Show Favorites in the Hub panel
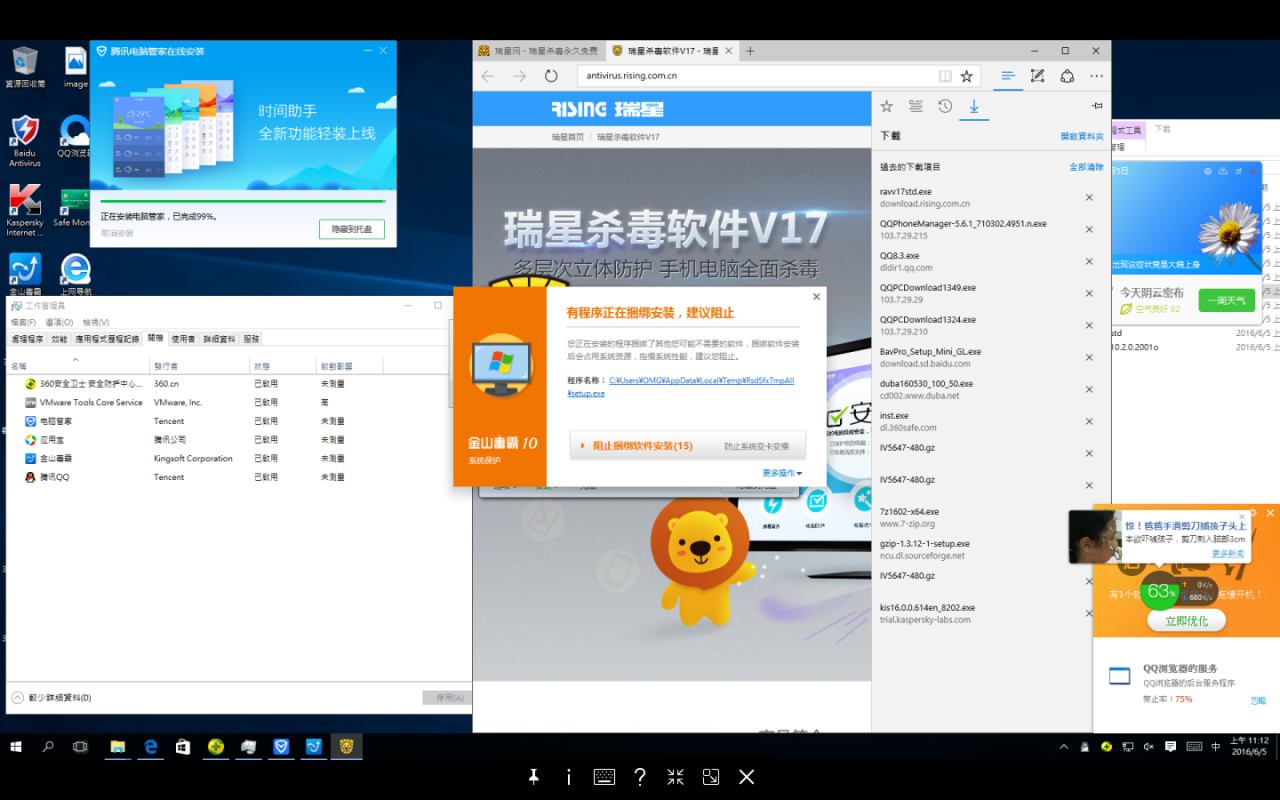The height and width of the screenshot is (800, 1280). pyautogui.click(x=886, y=106)
